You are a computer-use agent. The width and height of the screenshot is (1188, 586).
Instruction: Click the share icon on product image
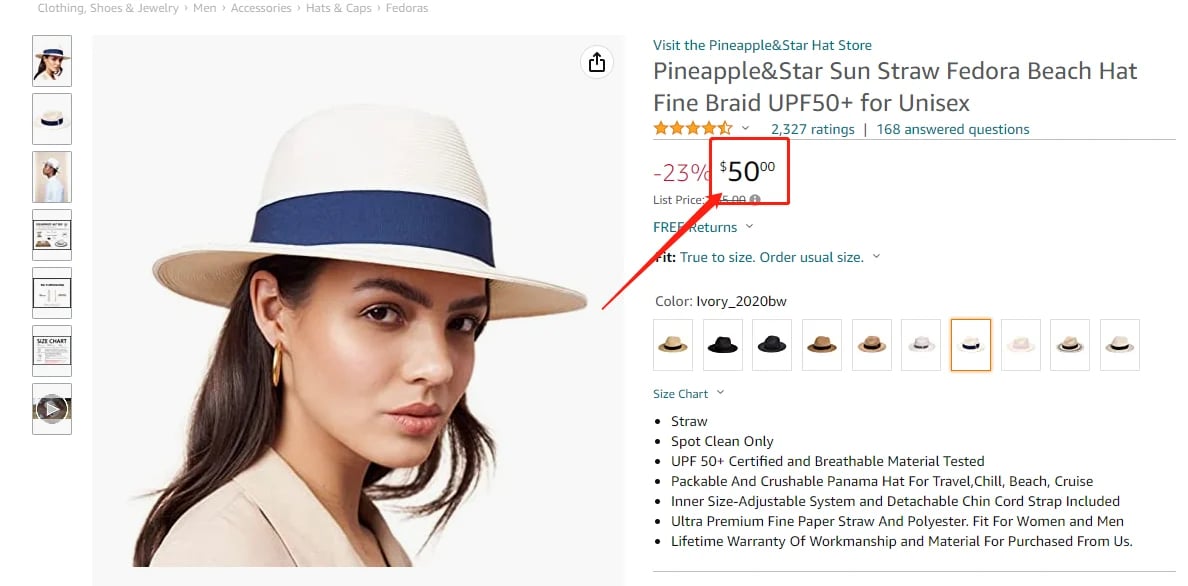[x=597, y=62]
